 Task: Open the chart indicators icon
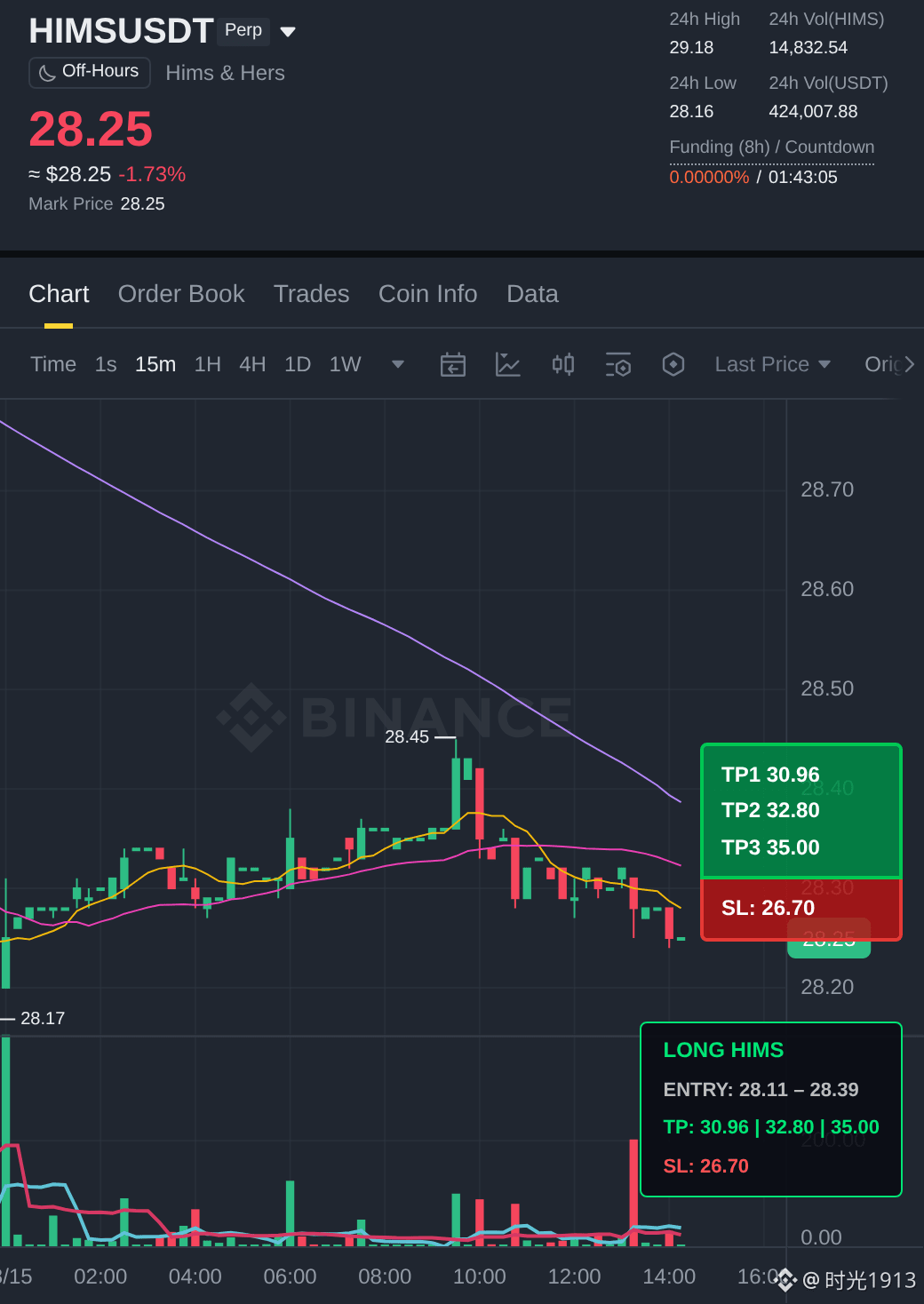tap(507, 364)
